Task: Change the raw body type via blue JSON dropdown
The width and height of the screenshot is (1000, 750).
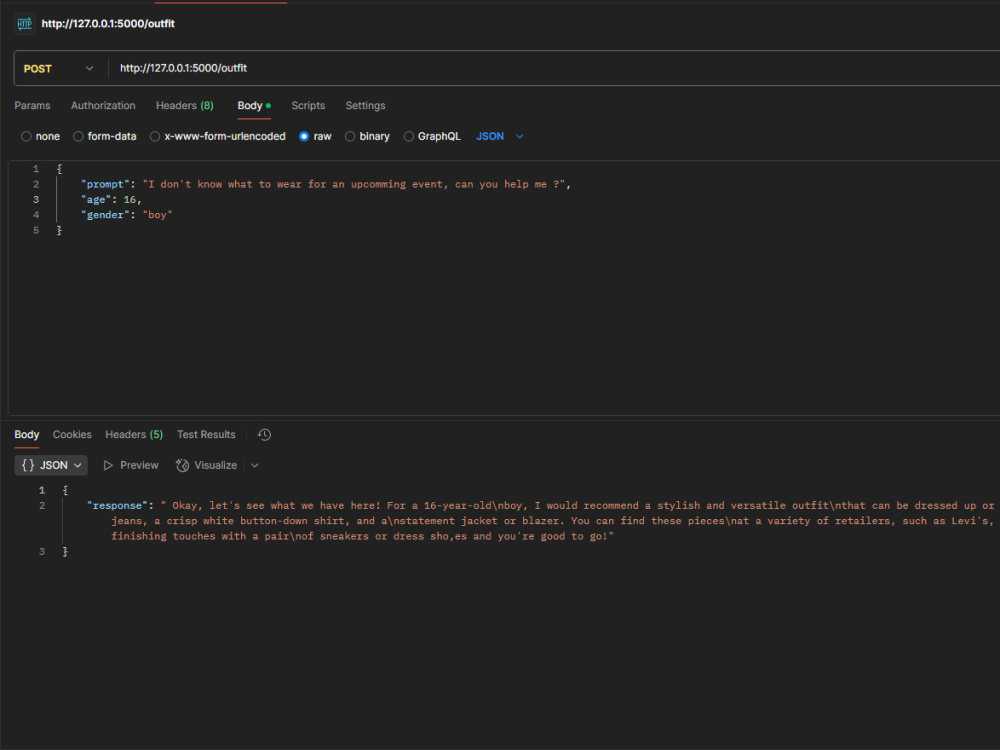Action: [x=500, y=136]
